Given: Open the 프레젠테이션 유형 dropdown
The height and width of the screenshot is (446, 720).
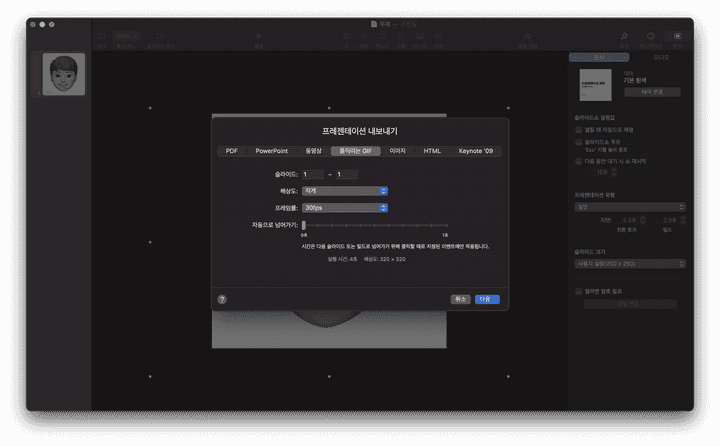Looking at the screenshot, I should [630, 207].
